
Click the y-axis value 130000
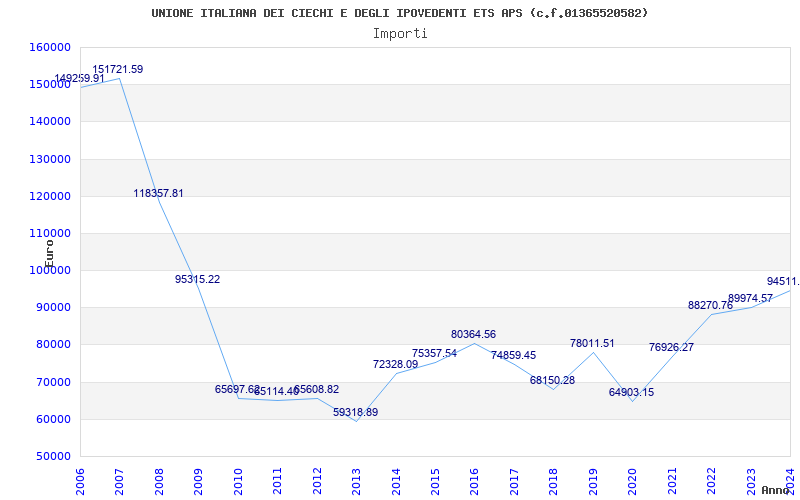coord(52,159)
